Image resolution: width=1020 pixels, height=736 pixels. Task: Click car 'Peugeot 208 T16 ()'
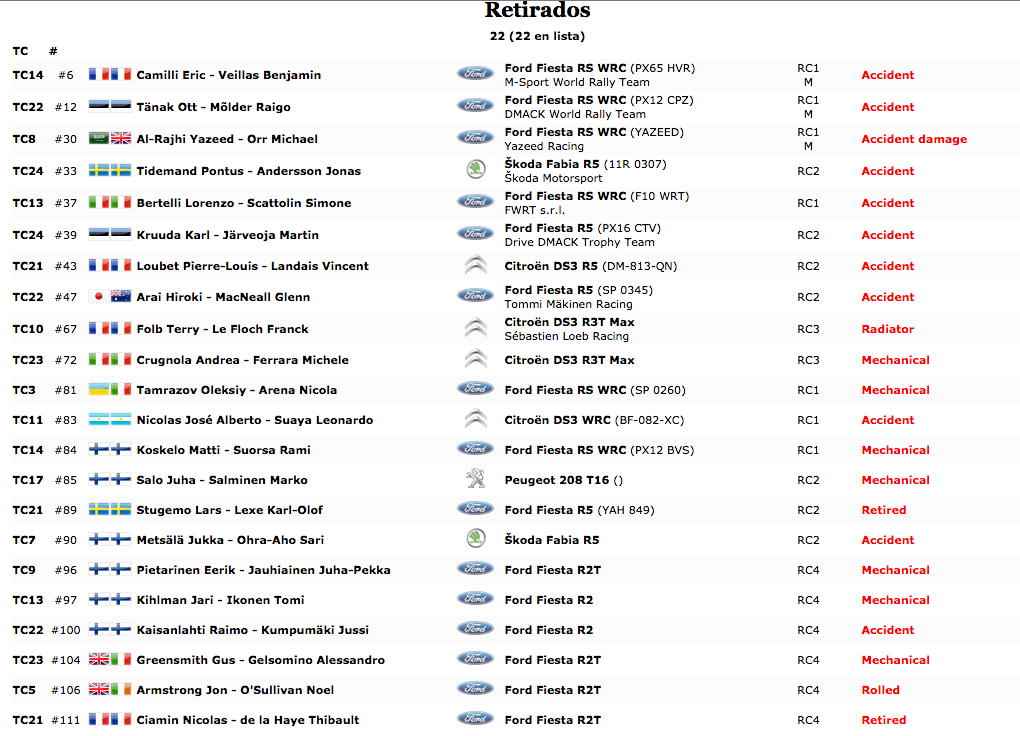pyautogui.click(x=563, y=480)
